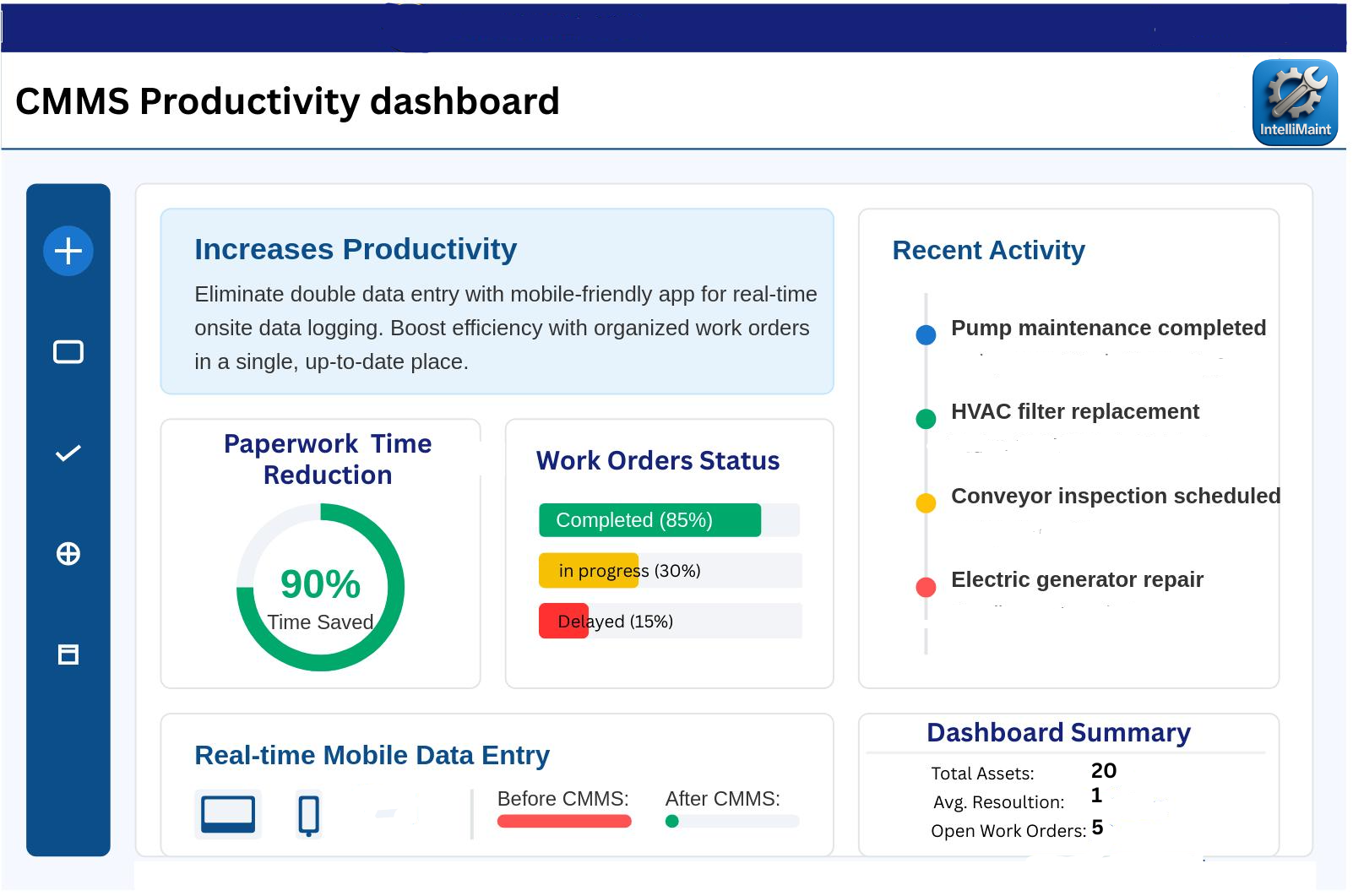Click the red Before CMMS bar

pyautogui.click(x=564, y=822)
